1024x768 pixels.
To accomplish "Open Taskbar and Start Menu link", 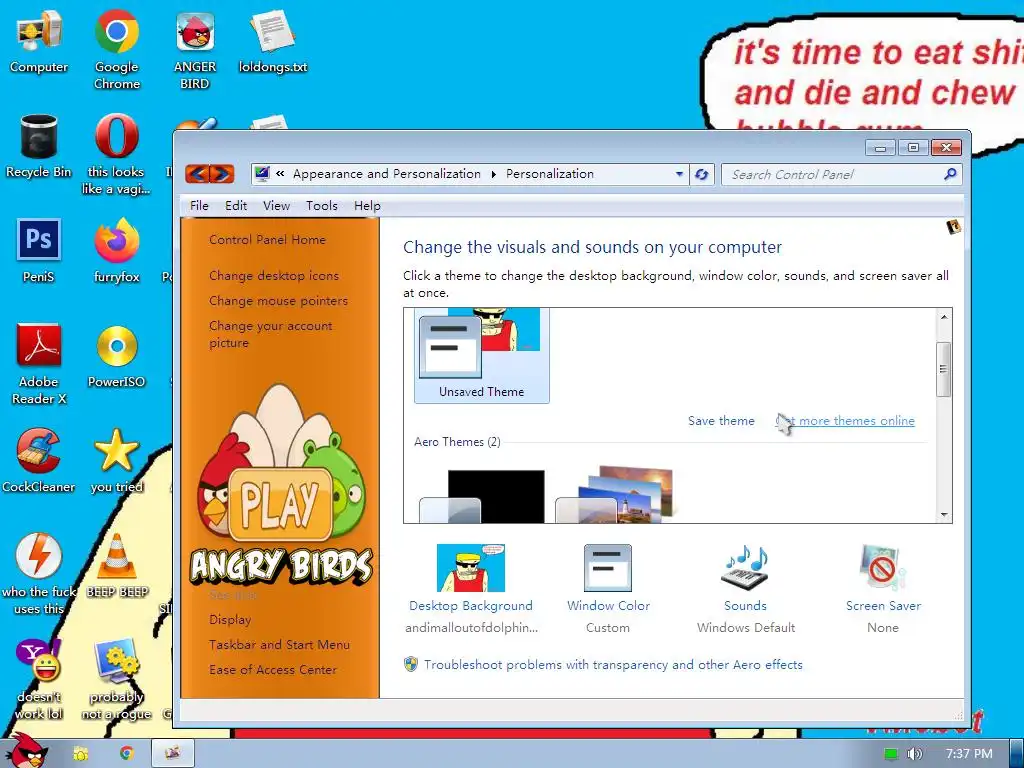I will click(279, 645).
